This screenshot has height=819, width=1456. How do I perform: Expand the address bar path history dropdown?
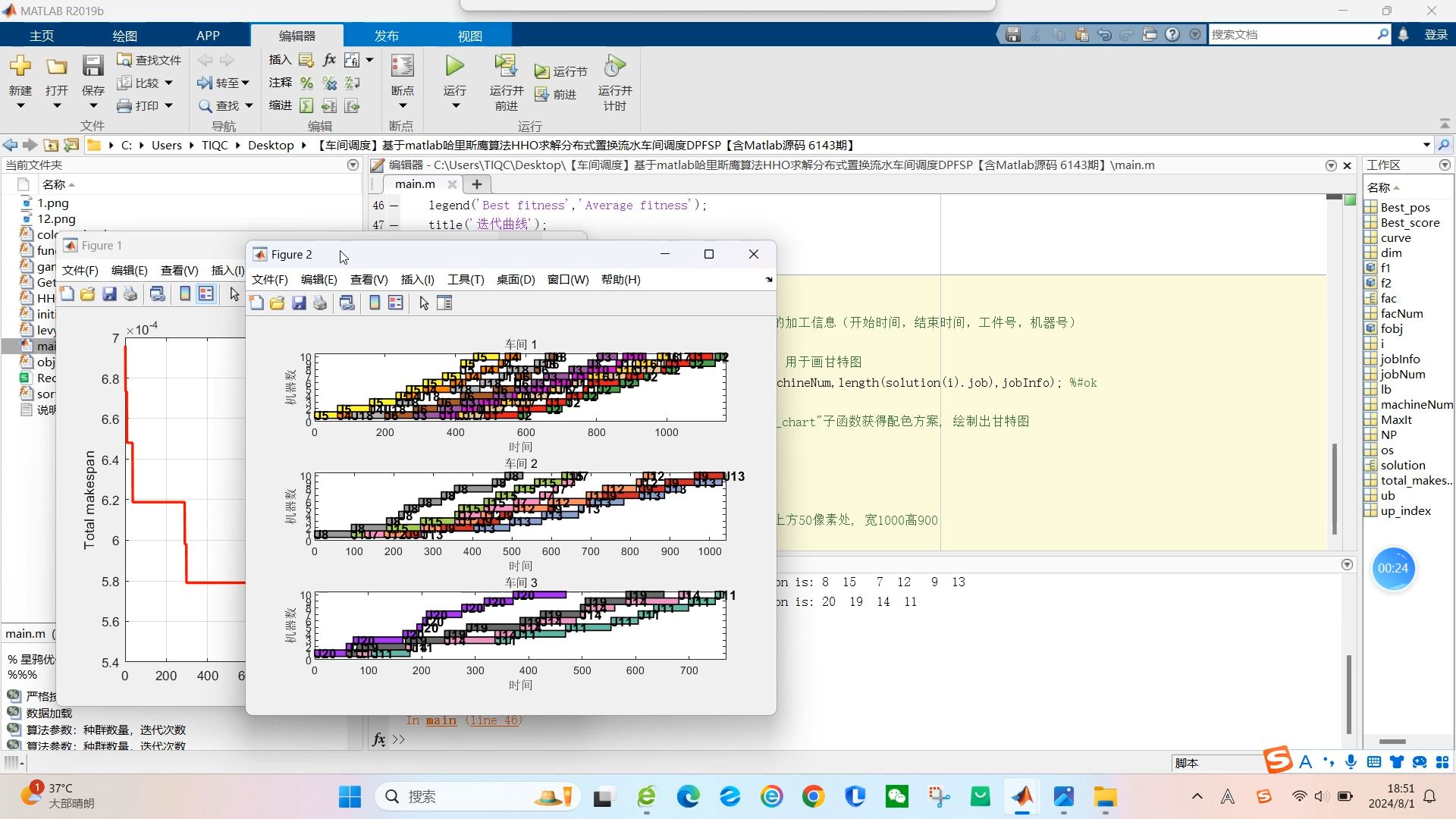click(1426, 145)
